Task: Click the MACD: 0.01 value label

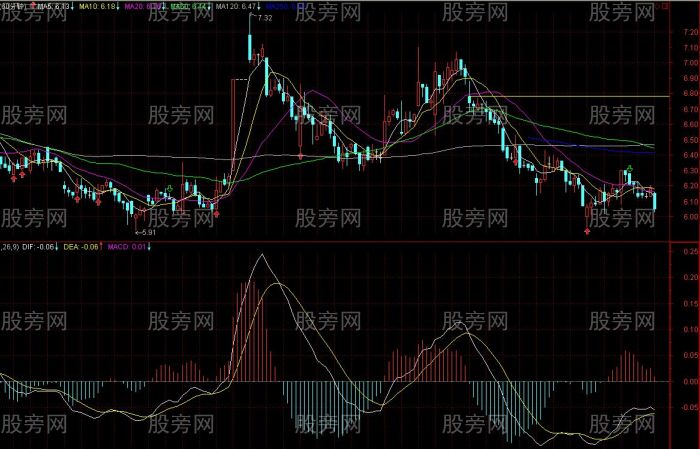Action: (127, 246)
